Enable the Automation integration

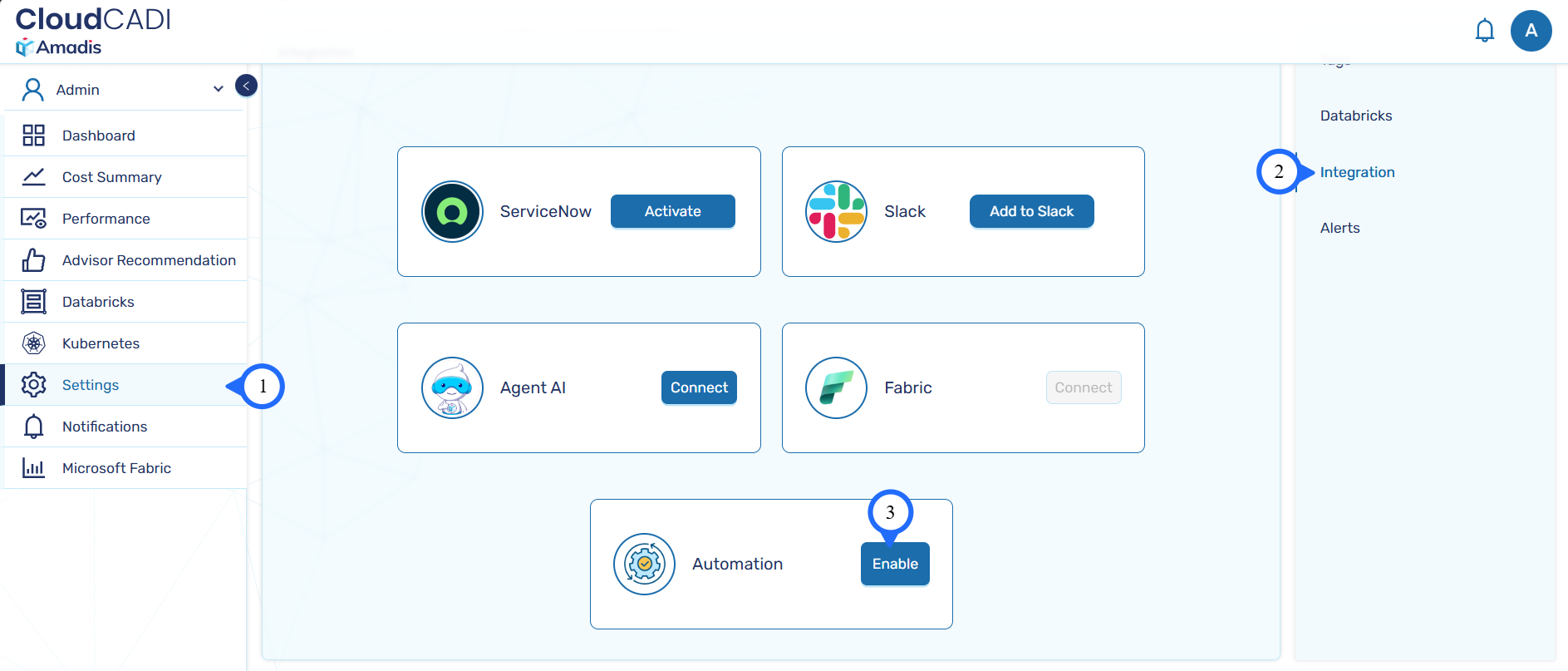[895, 564]
